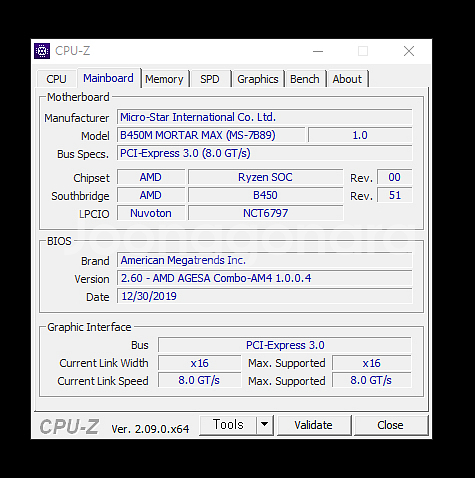Click the BIOS brand American Megatrends Inc.
The width and height of the screenshot is (475, 478).
click(x=265, y=260)
